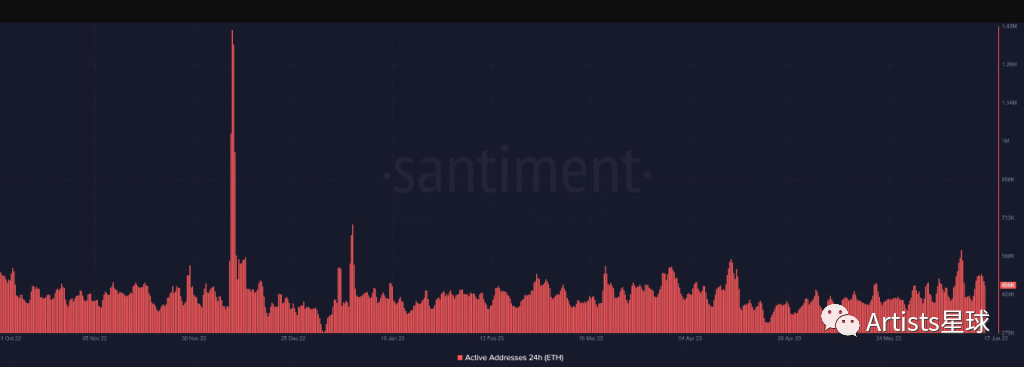The width and height of the screenshot is (1024, 367).
Task: Click the '568K' y-axis value
Action: (1008, 256)
